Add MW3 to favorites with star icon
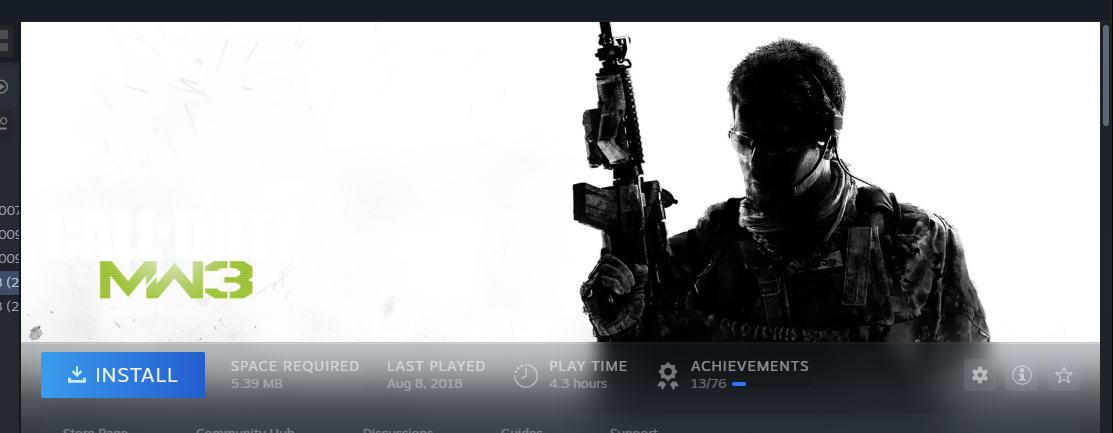 coord(1063,375)
